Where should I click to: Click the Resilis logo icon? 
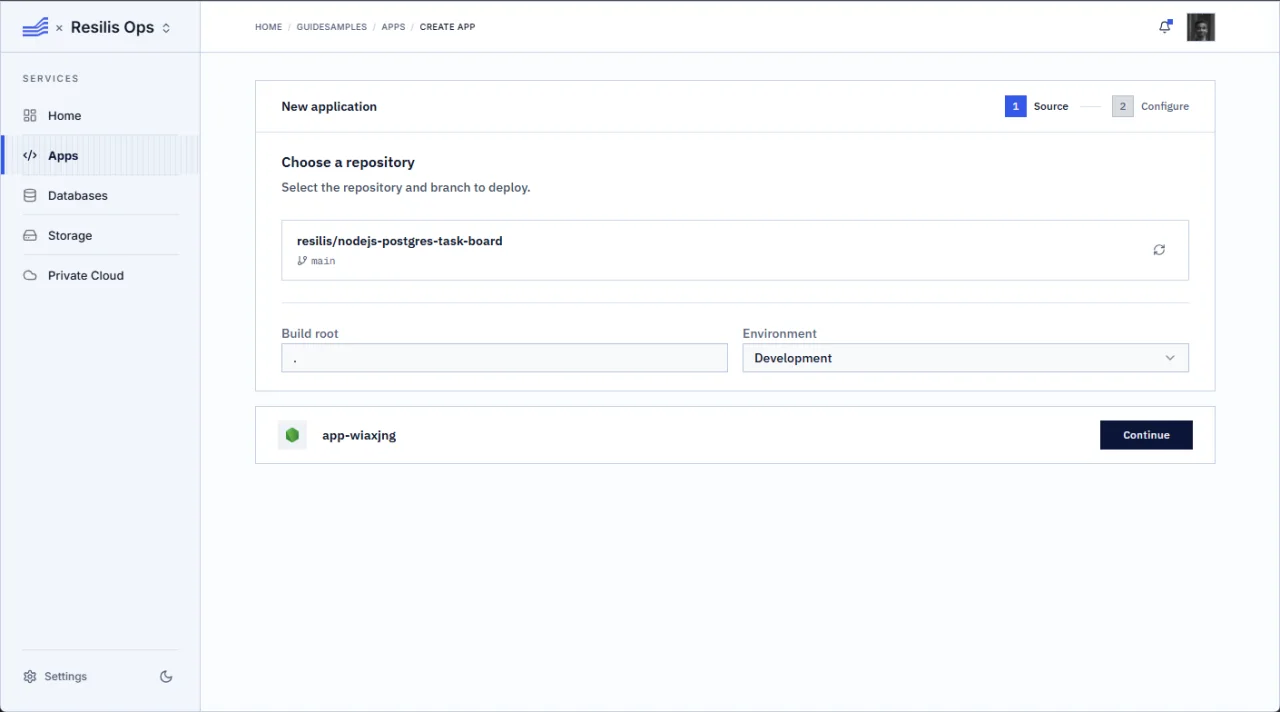tap(35, 27)
